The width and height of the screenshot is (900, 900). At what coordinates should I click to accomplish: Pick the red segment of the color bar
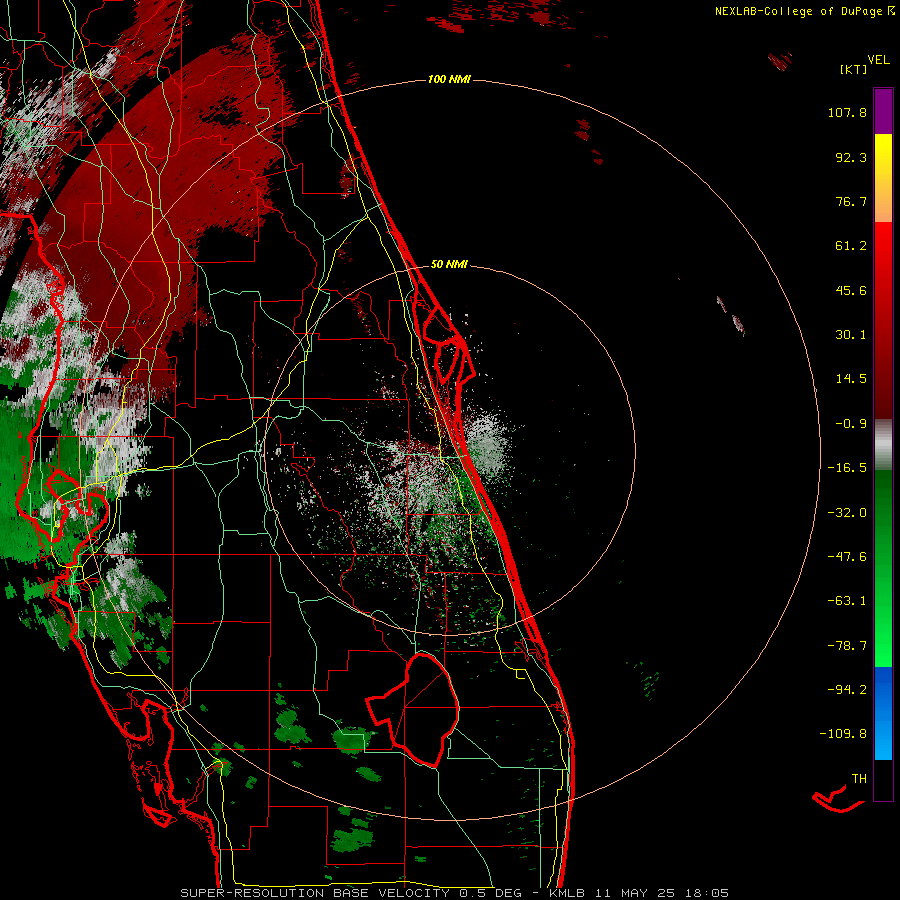(x=883, y=320)
